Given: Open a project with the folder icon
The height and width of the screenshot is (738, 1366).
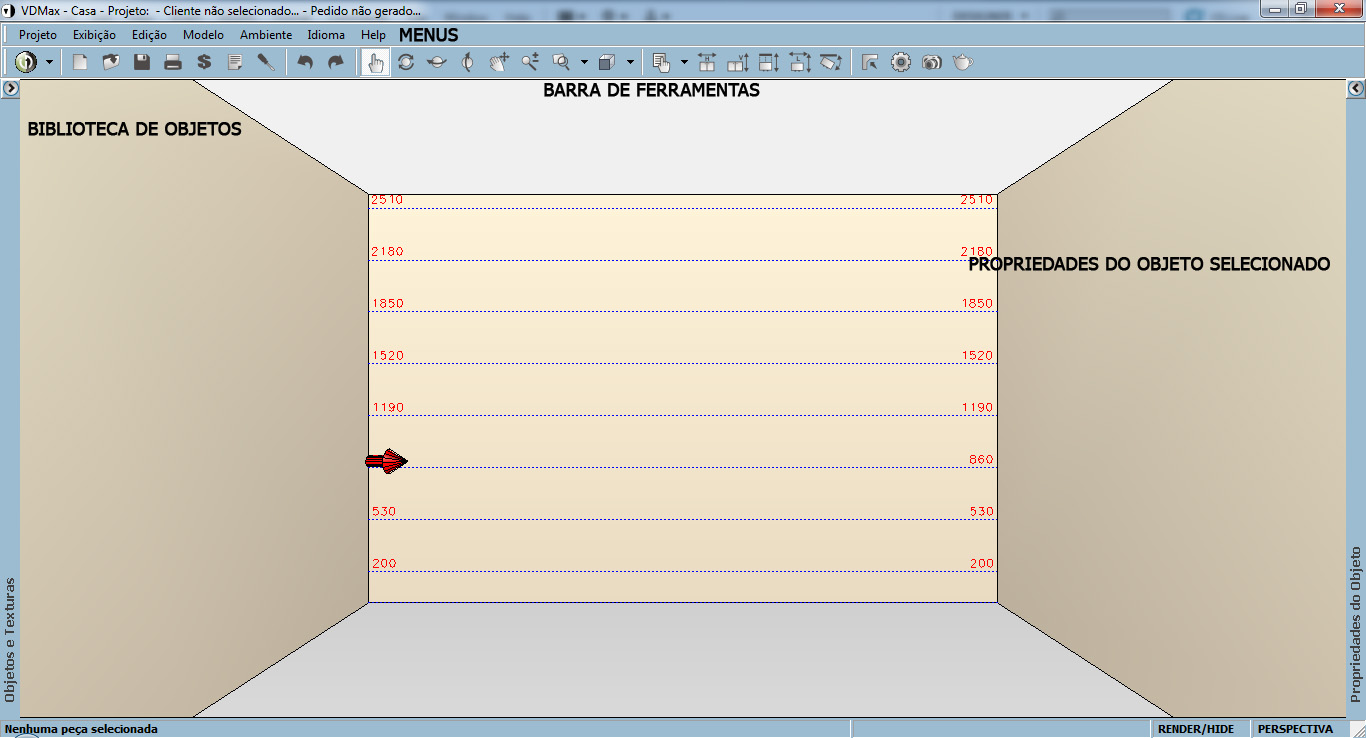Looking at the screenshot, I should click(x=111, y=62).
